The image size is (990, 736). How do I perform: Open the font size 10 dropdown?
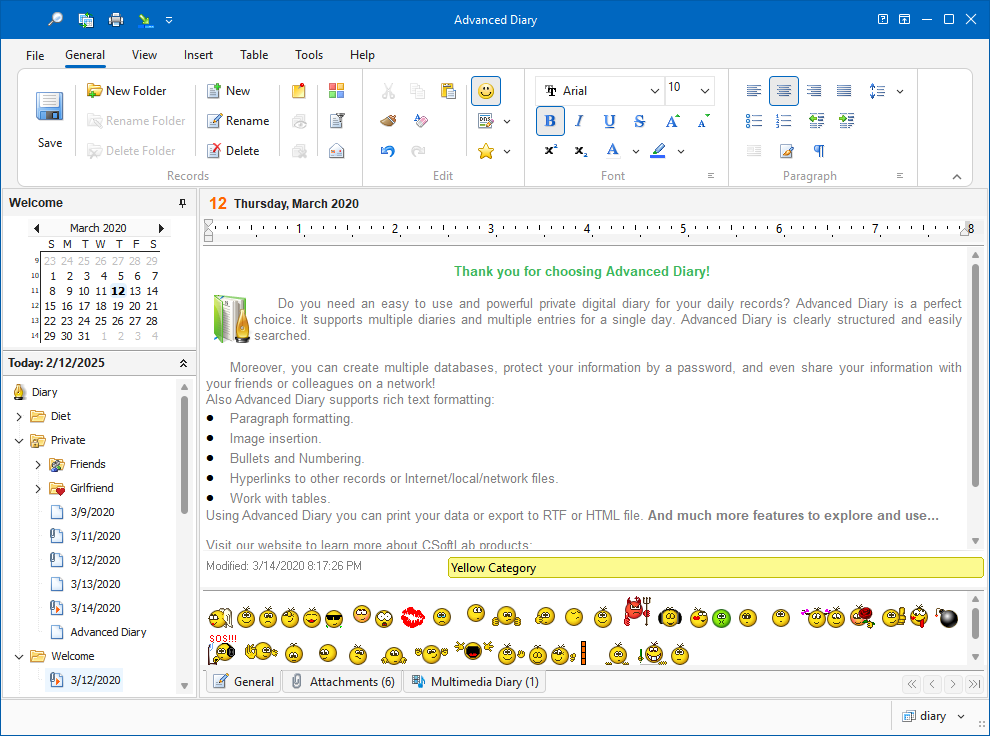click(705, 91)
